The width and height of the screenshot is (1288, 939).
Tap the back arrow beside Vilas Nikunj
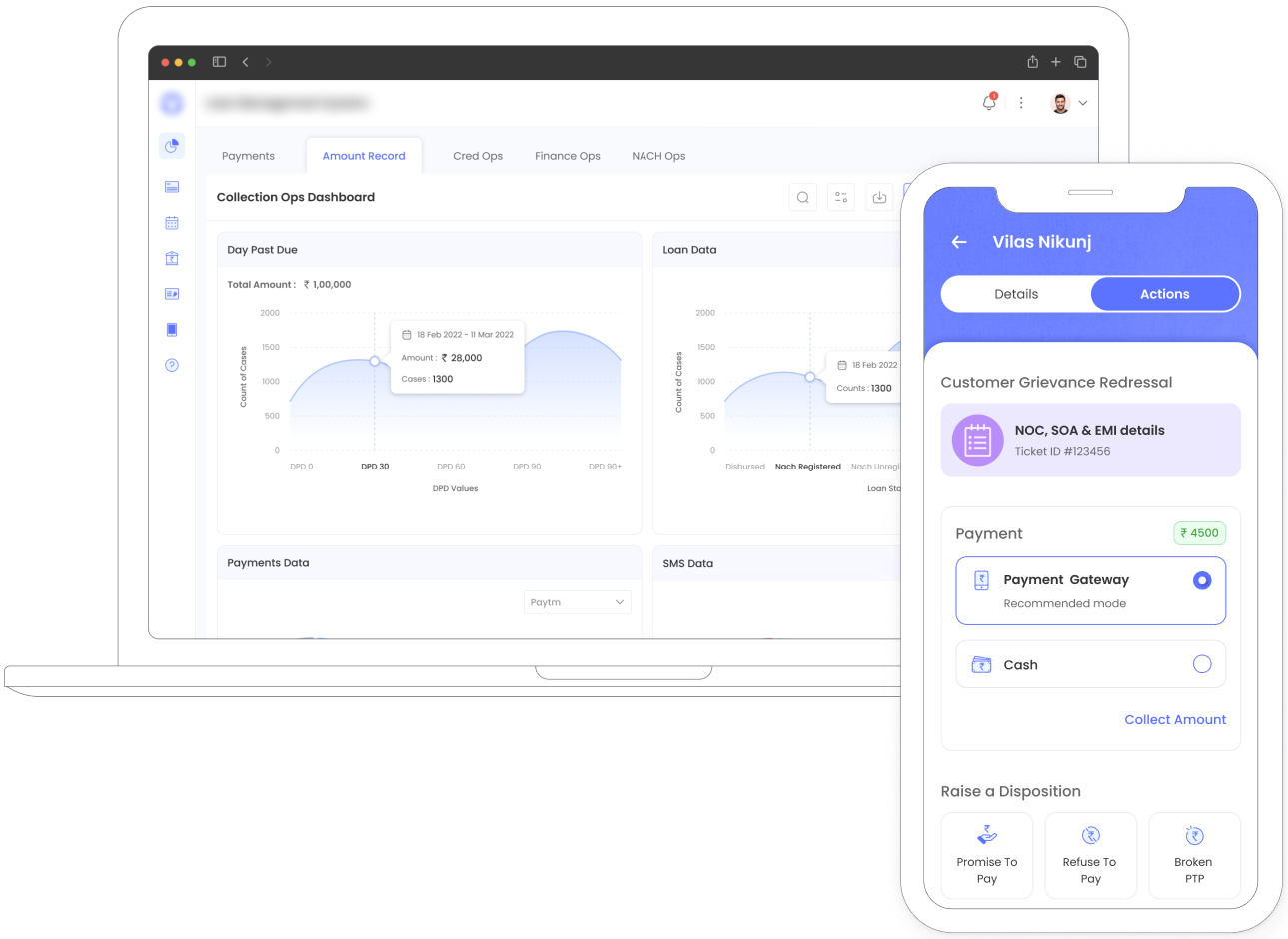click(959, 242)
